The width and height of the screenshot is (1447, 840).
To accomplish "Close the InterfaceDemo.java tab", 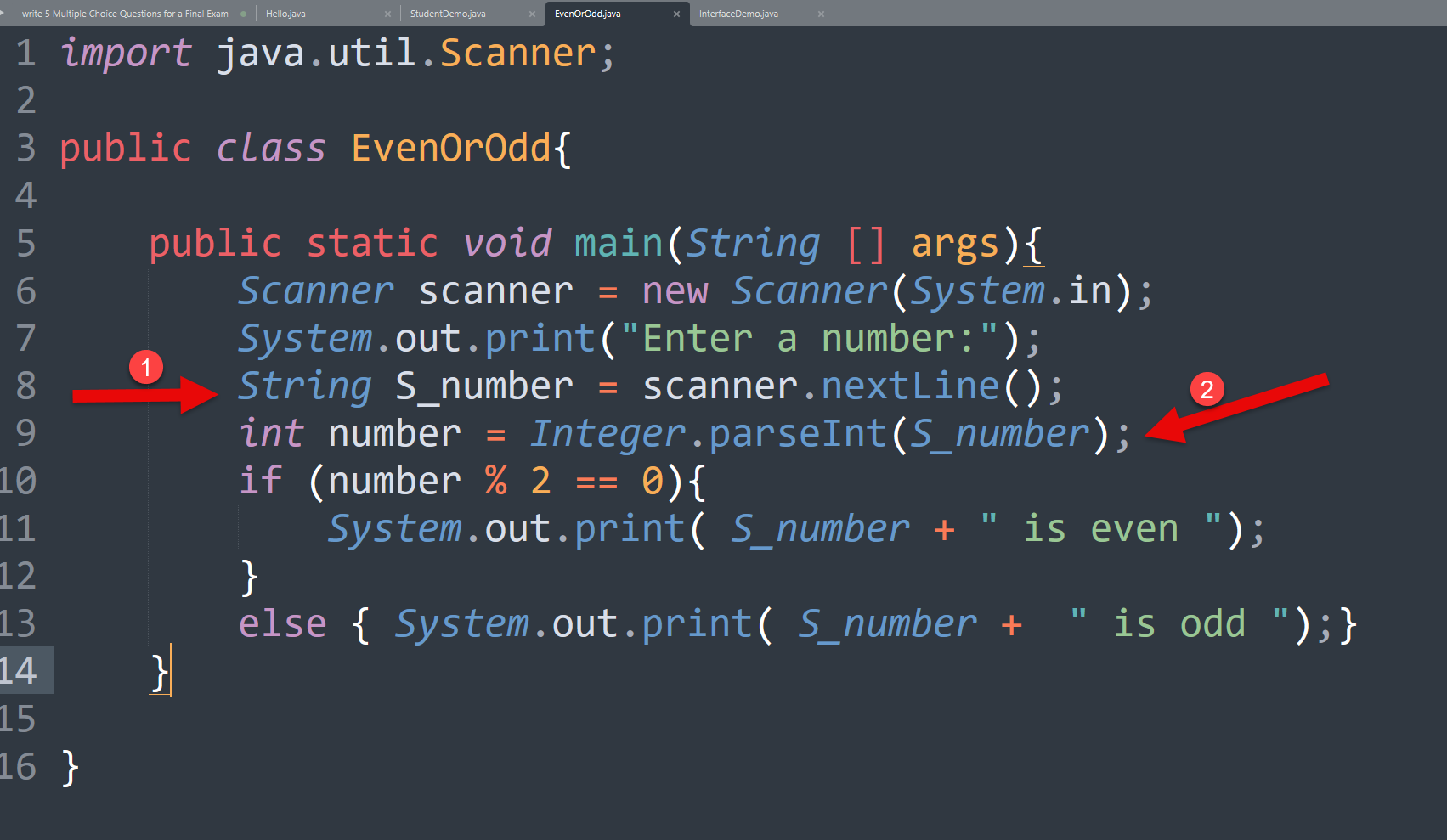I will pos(821,14).
